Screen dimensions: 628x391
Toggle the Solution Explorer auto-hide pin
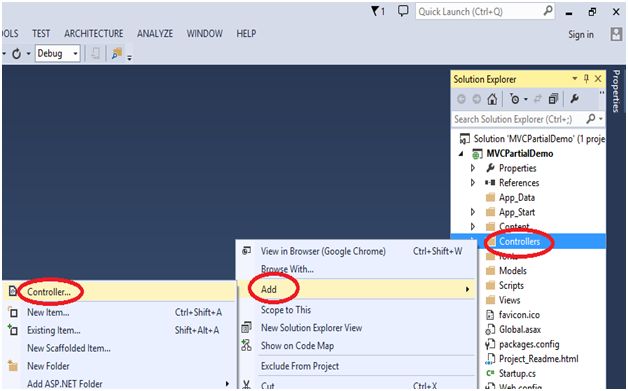pyautogui.click(x=586, y=79)
